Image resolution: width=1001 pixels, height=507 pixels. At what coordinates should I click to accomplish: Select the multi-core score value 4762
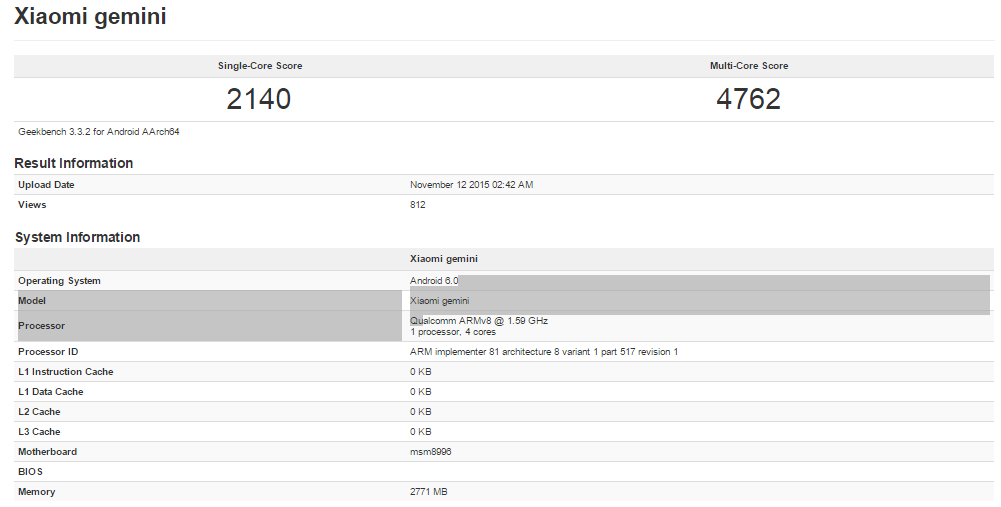(748, 99)
